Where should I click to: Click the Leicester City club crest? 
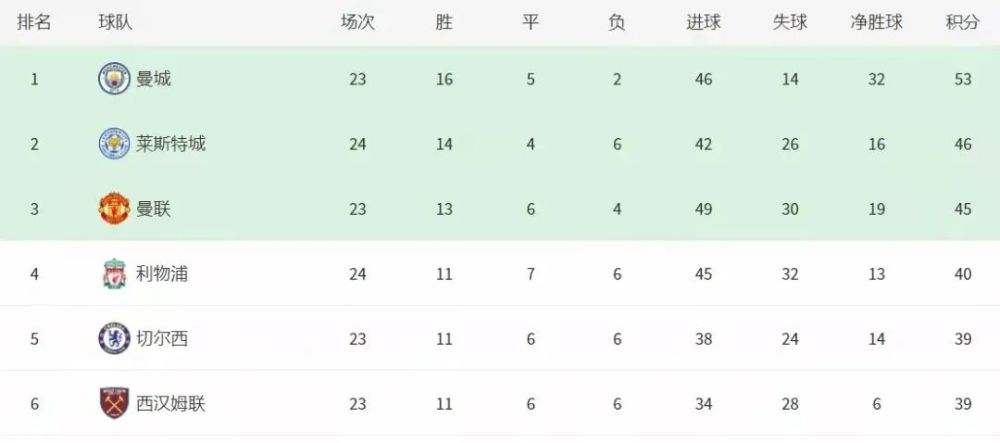point(114,144)
